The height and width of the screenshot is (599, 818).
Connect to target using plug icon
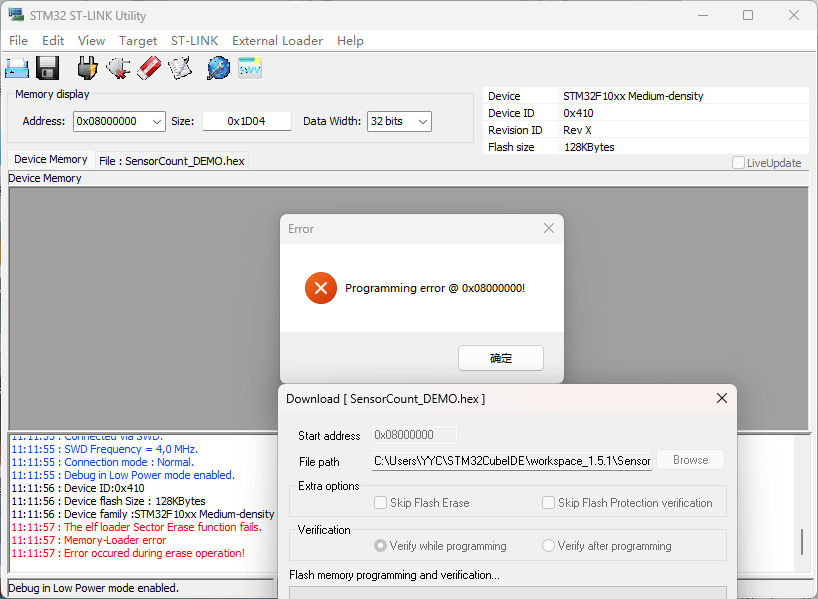tap(87, 68)
